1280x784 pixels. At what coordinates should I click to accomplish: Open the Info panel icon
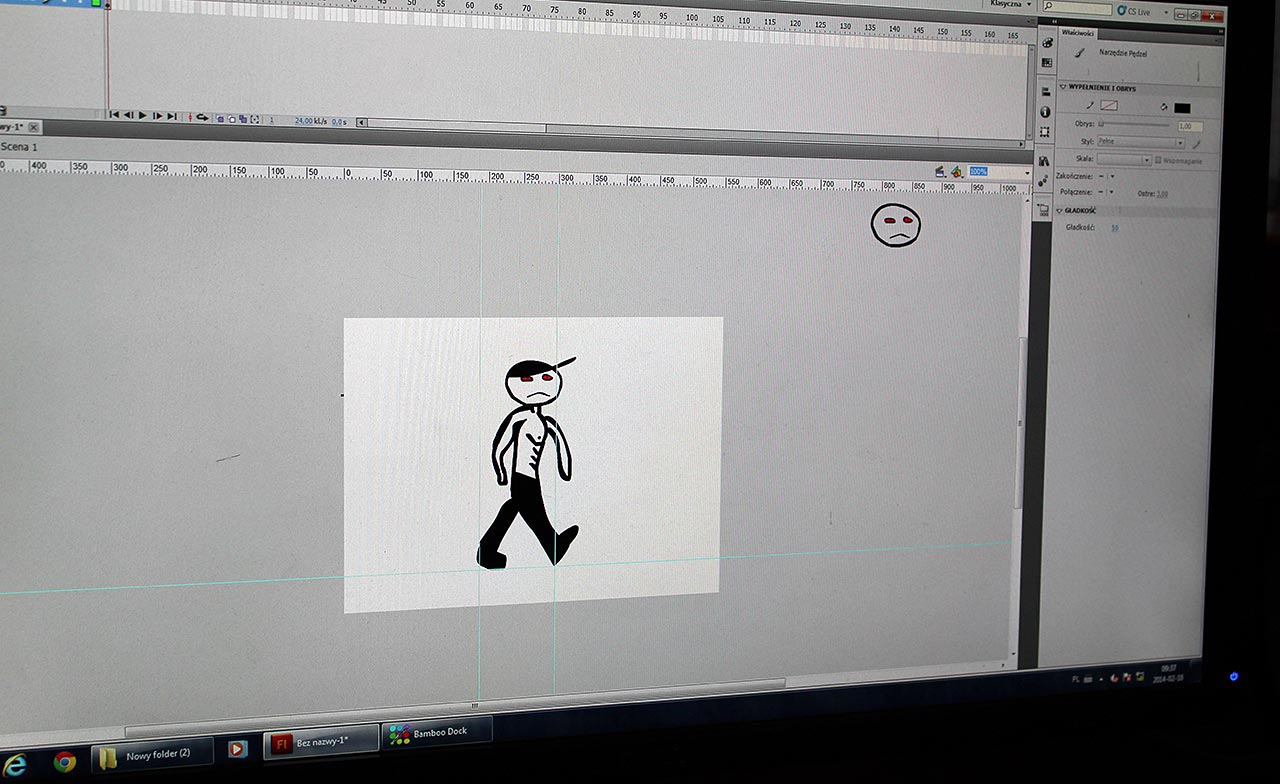[x=1046, y=112]
